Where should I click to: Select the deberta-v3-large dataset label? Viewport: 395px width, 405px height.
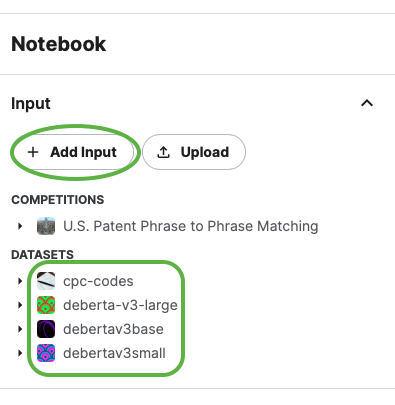[120, 305]
